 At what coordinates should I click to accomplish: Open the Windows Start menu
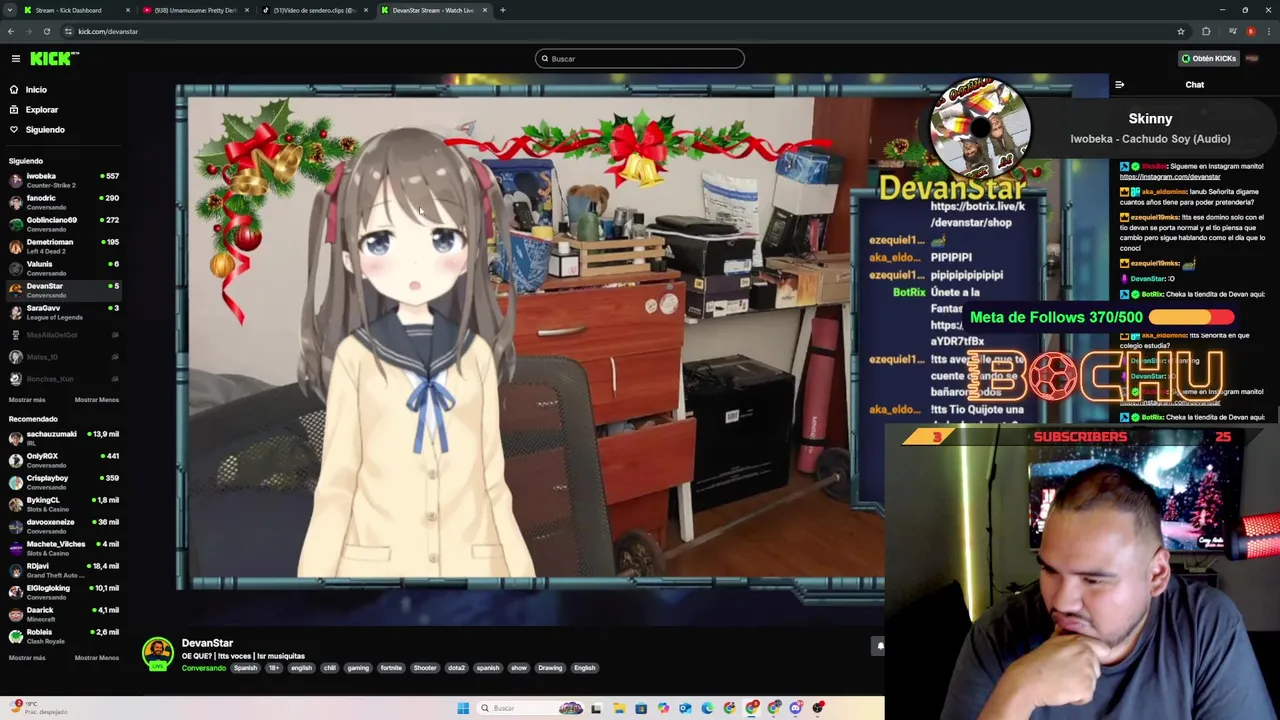(463, 708)
